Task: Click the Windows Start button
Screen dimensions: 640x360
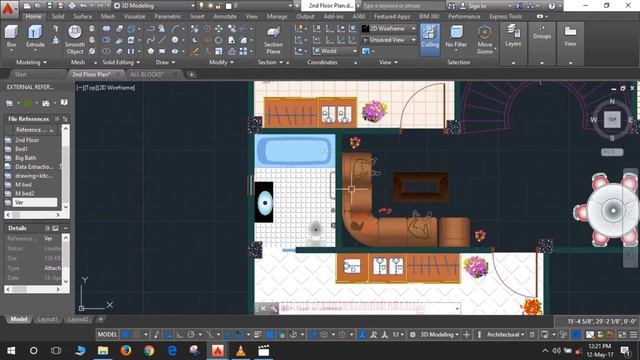Action: tap(11, 351)
